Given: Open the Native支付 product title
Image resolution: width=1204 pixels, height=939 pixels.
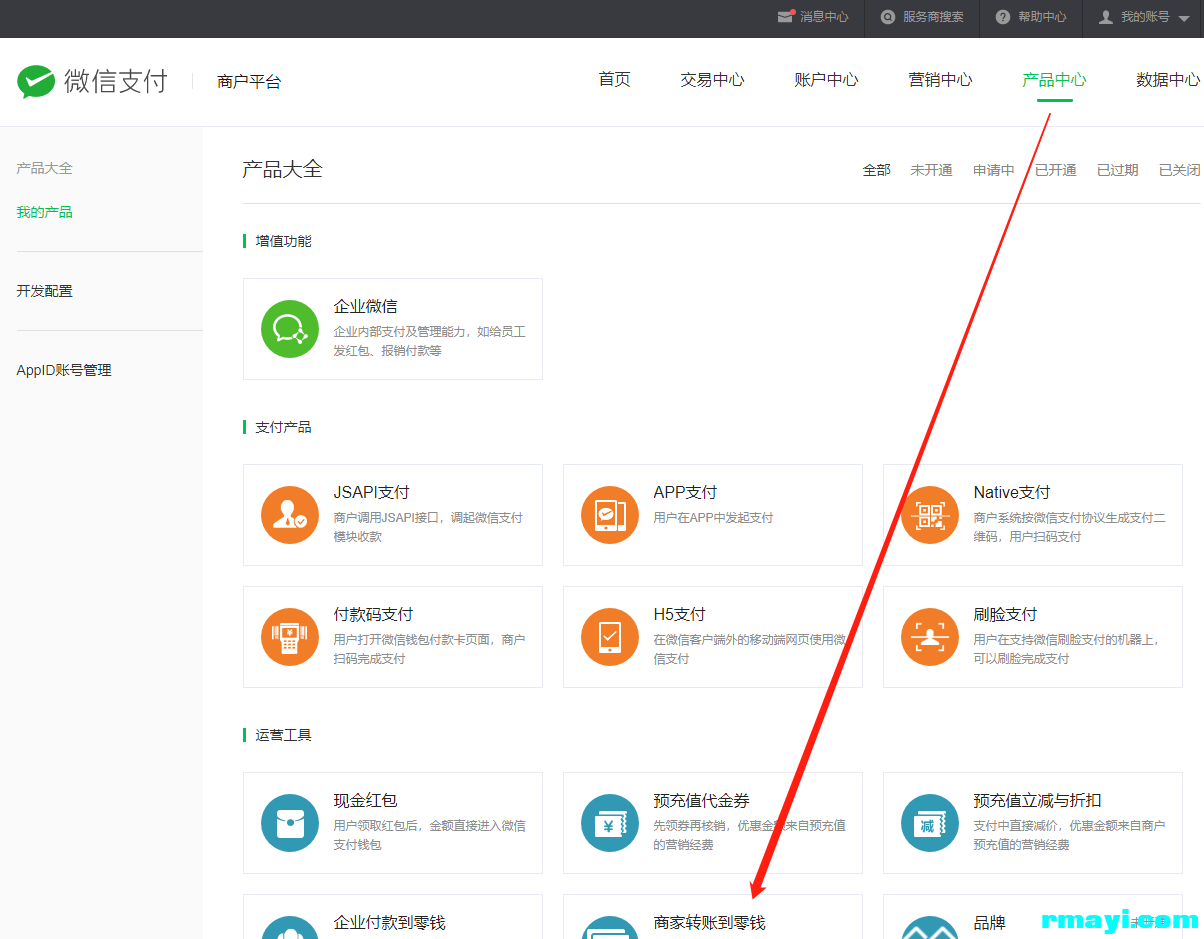Looking at the screenshot, I should [x=1012, y=492].
